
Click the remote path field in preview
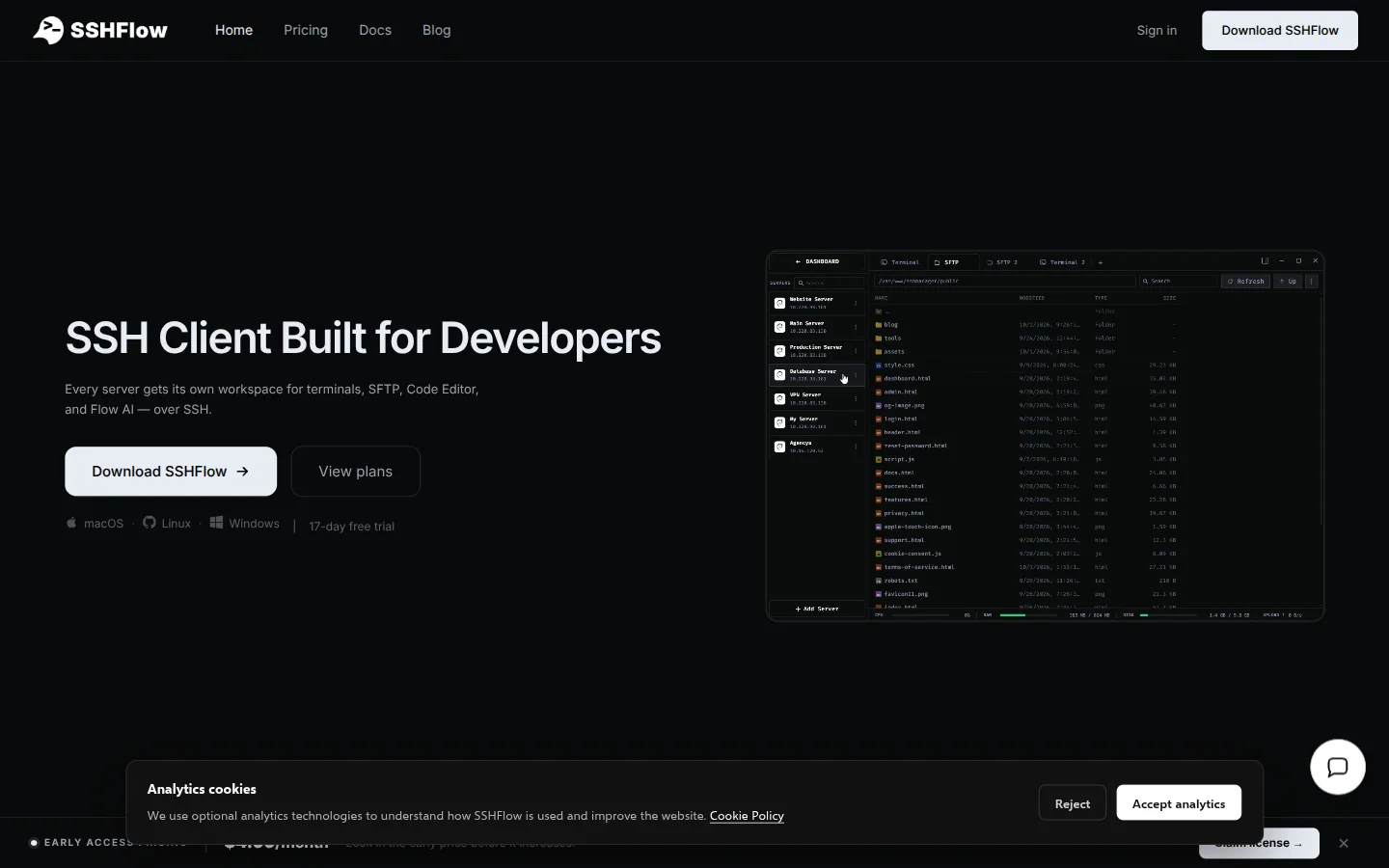click(x=1004, y=282)
